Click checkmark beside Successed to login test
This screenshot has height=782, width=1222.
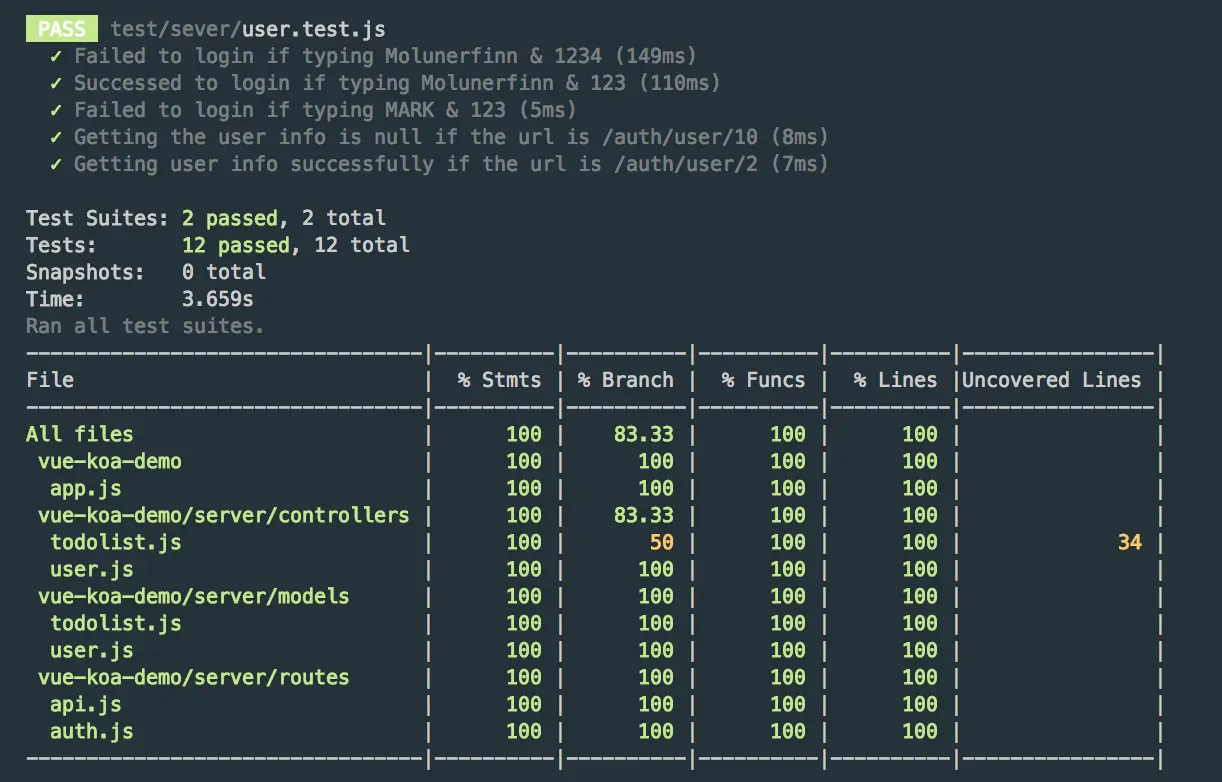(56, 83)
